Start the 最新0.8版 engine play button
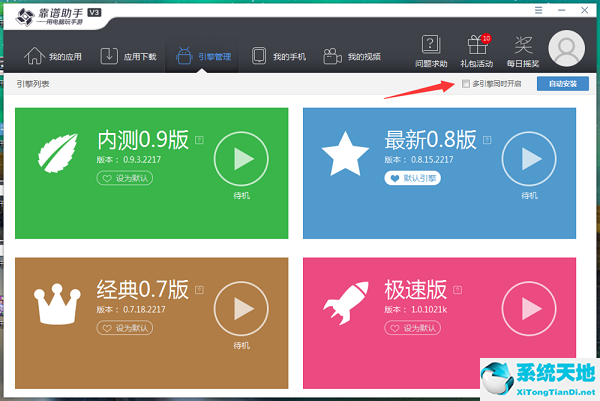 529,158
